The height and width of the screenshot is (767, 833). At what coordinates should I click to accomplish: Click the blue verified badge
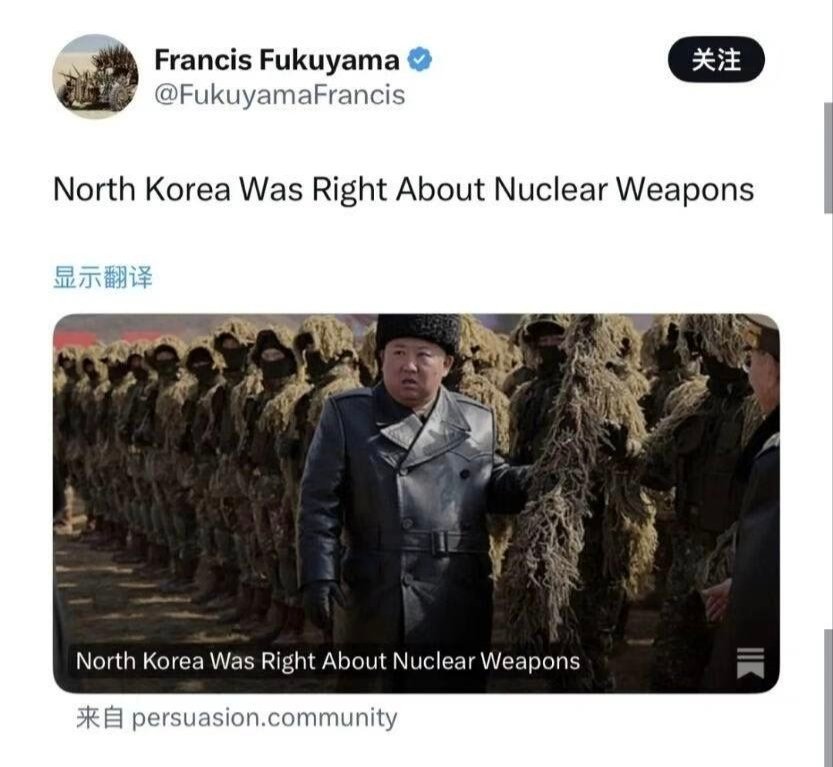(420, 59)
